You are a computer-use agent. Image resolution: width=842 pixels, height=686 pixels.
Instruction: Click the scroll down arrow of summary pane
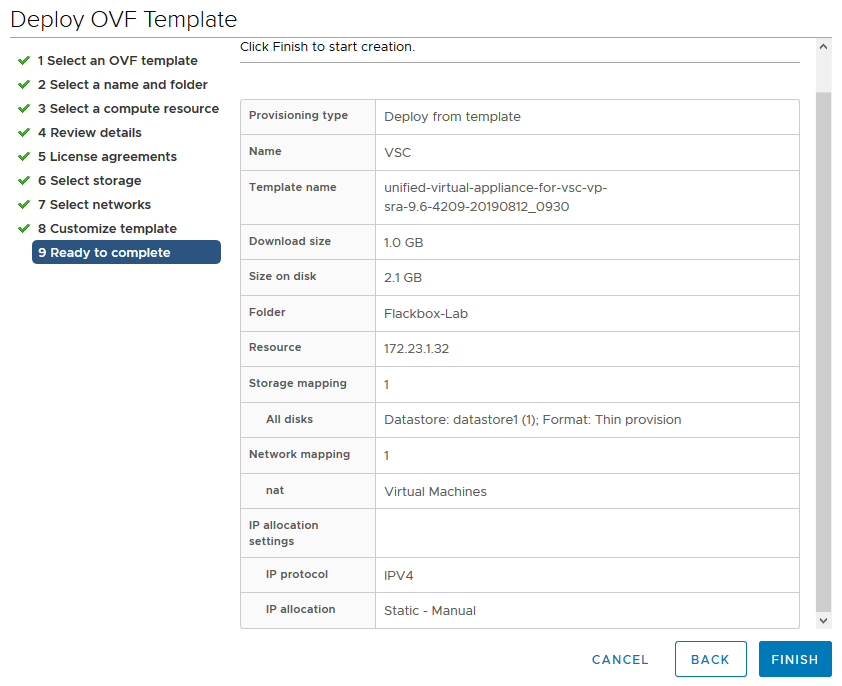click(x=823, y=621)
